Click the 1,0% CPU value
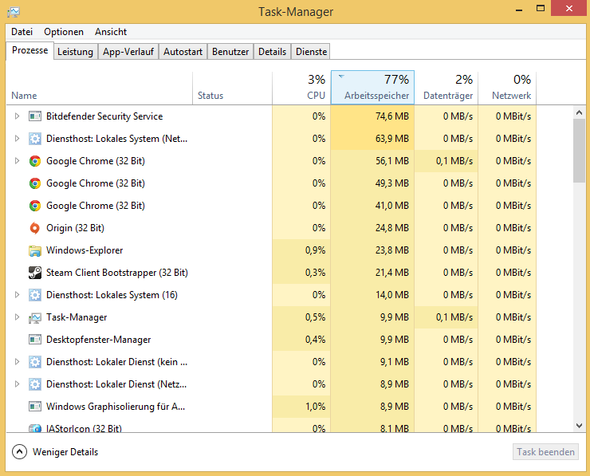The height and width of the screenshot is (476, 590). coord(315,406)
